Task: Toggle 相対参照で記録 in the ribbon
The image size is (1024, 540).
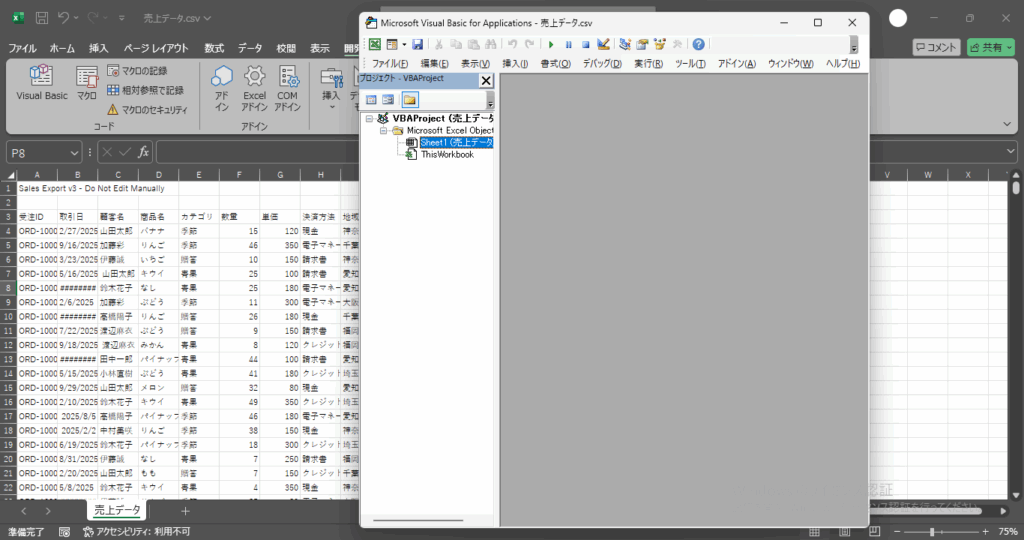Action: coord(144,90)
